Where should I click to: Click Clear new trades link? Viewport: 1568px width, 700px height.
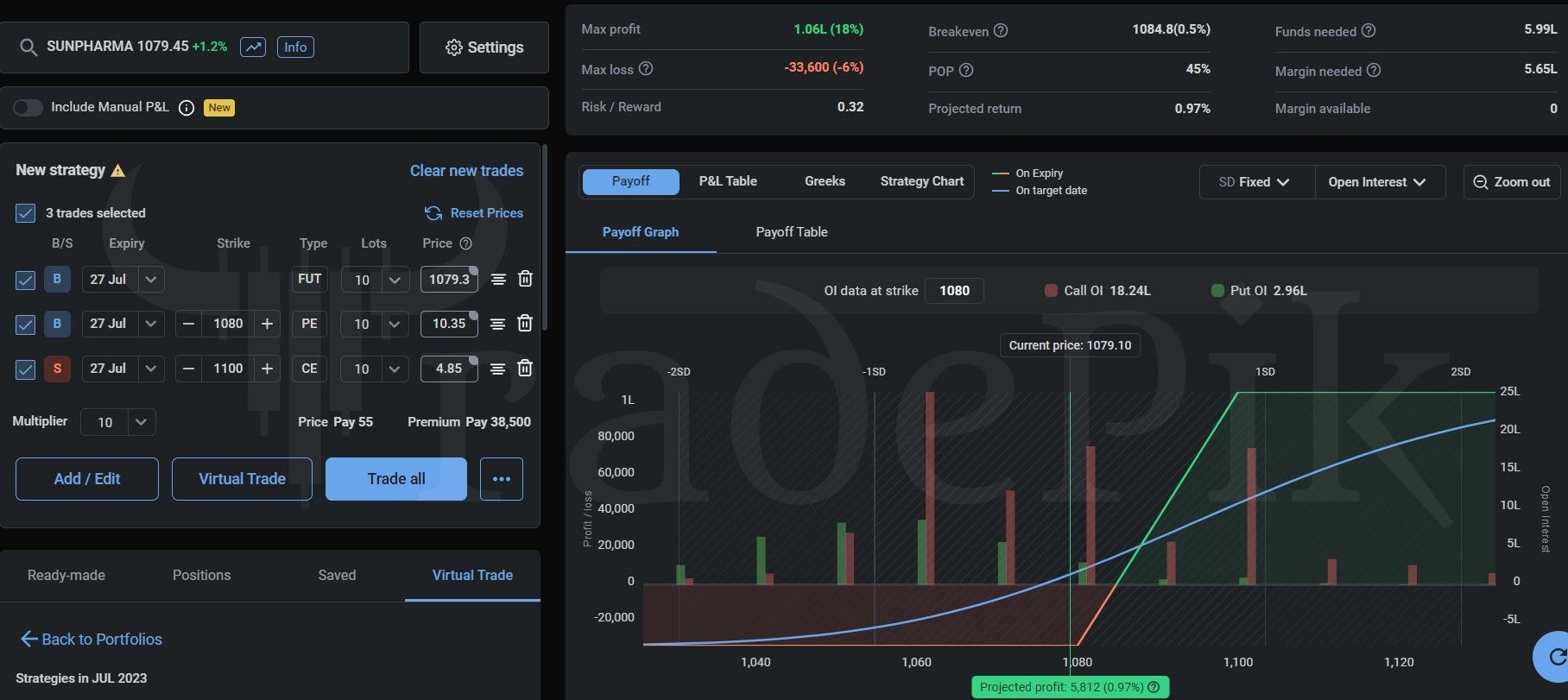466,171
